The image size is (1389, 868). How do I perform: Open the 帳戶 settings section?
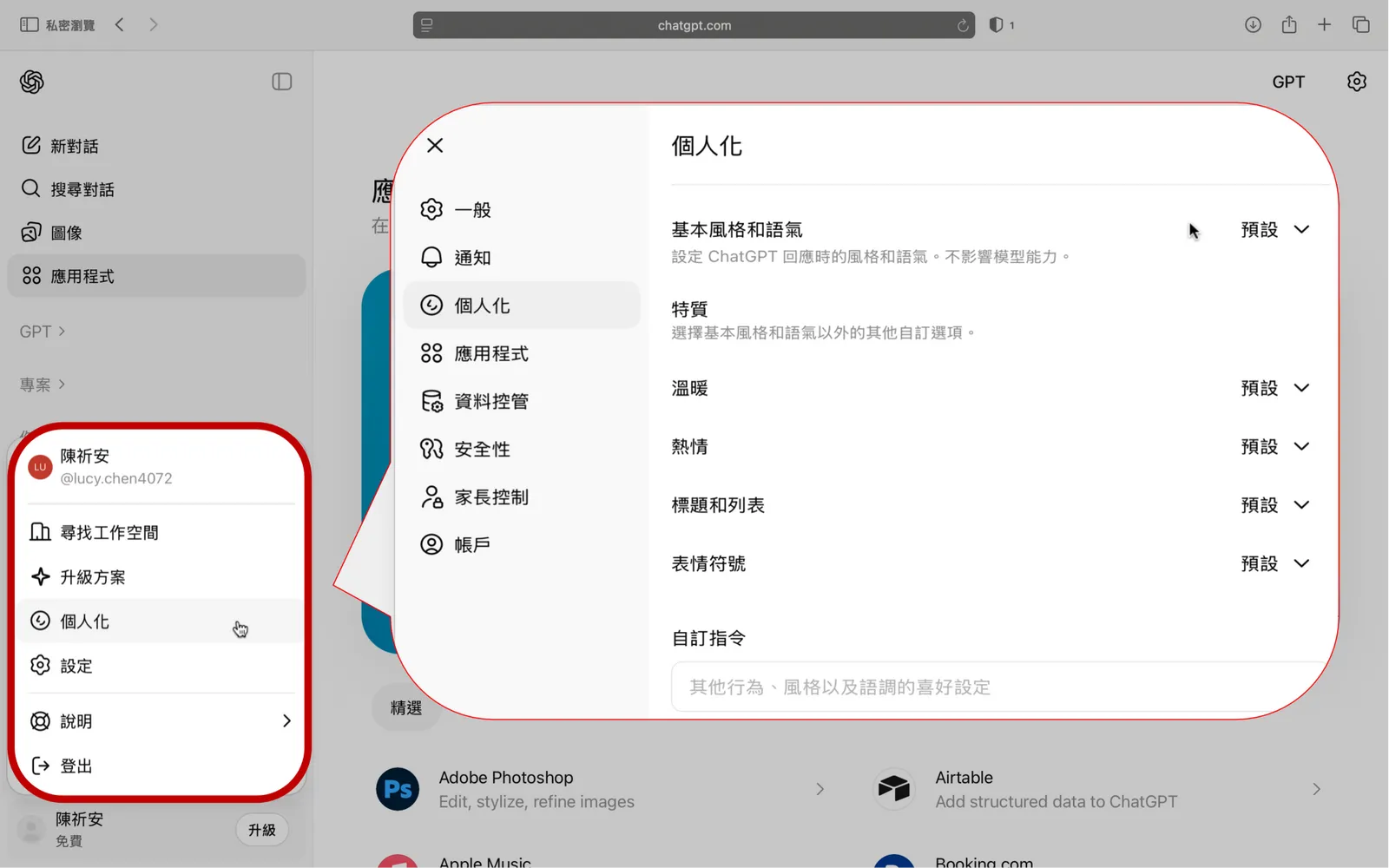pos(472,544)
